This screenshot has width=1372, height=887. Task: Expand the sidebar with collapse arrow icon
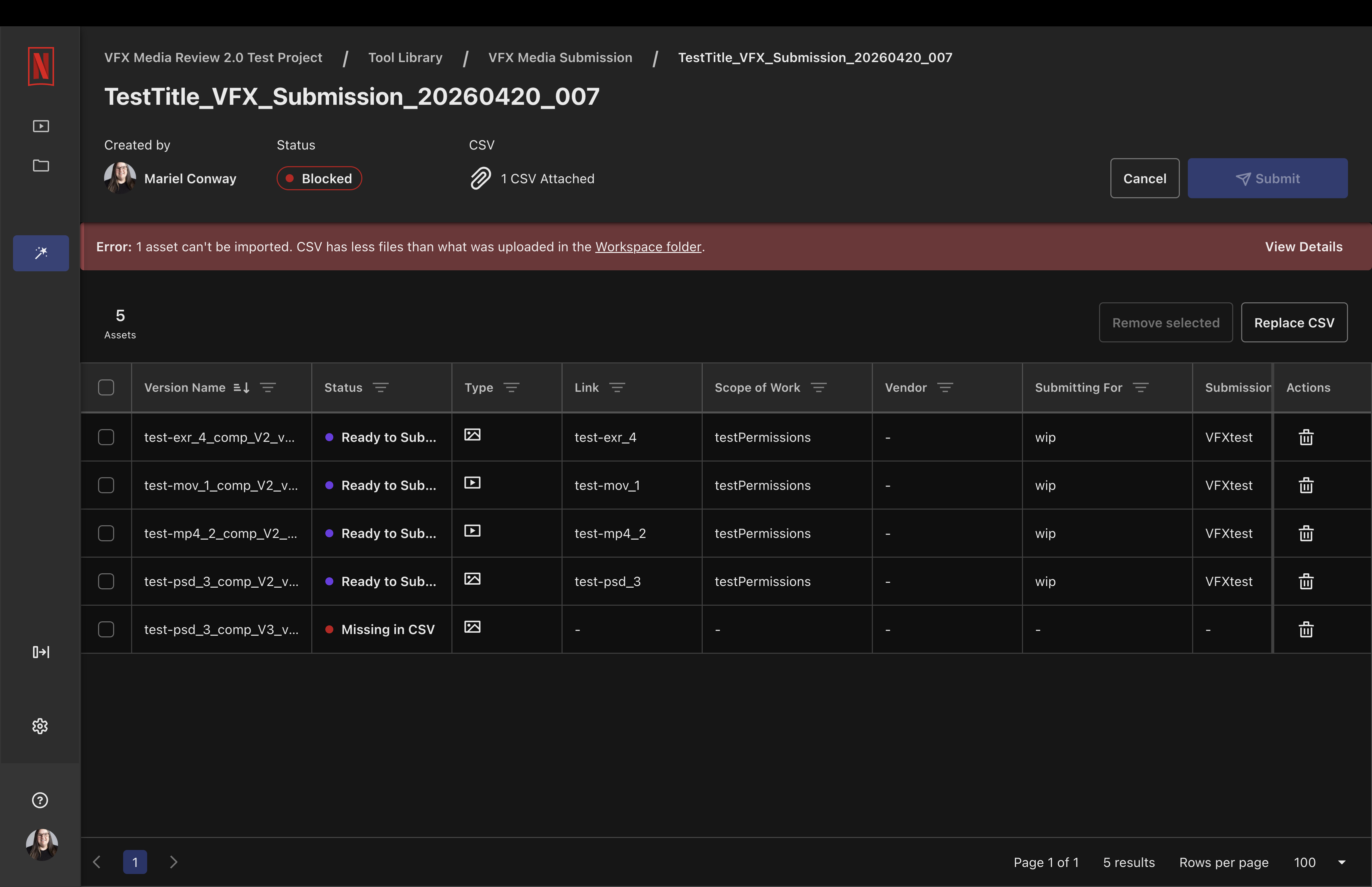click(41, 652)
